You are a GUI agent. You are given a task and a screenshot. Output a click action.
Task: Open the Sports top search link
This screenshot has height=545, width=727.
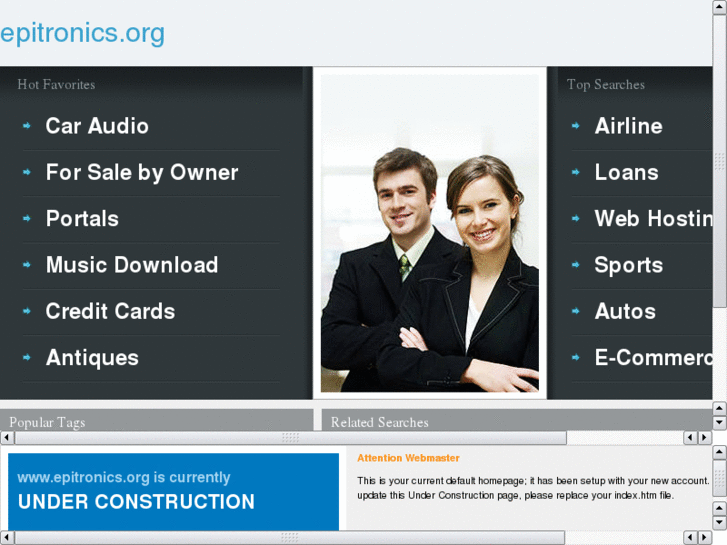[x=628, y=265]
